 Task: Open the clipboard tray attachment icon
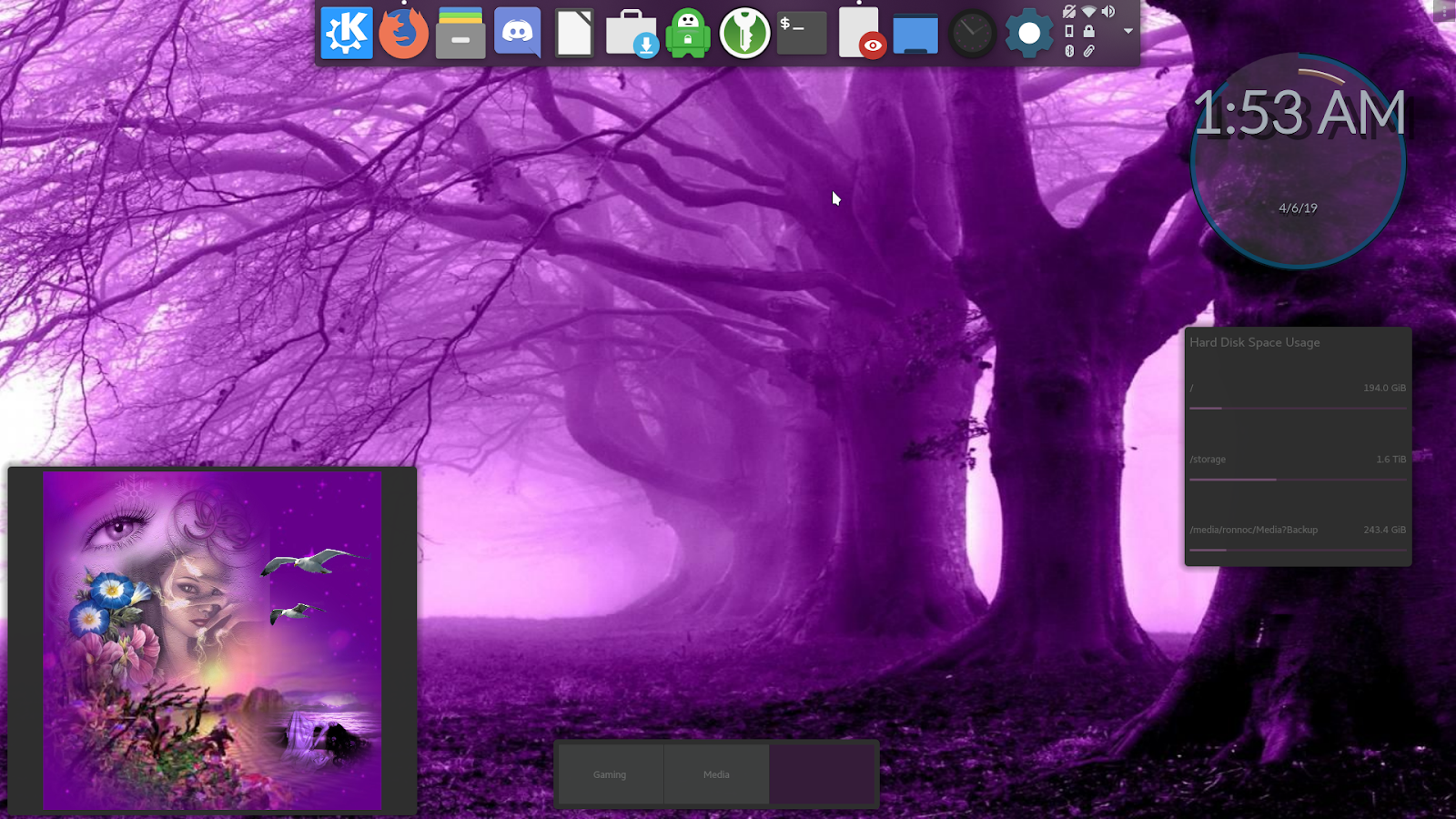coord(1089,50)
